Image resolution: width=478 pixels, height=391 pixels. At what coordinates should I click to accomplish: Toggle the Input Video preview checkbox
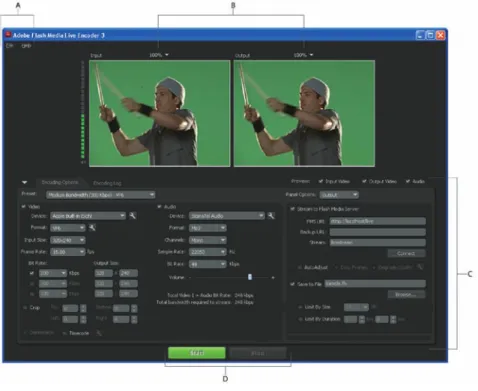pyautogui.click(x=321, y=181)
